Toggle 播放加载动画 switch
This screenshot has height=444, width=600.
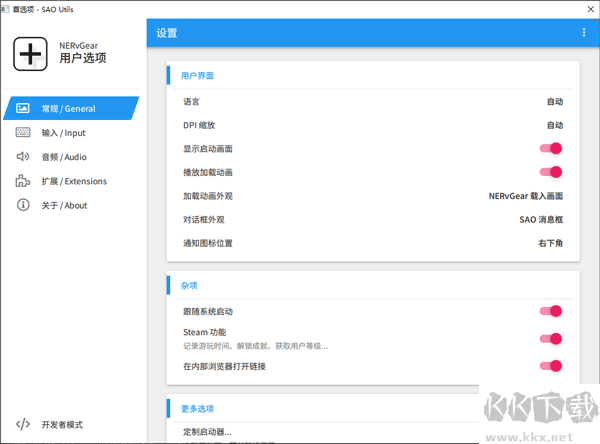(551, 172)
